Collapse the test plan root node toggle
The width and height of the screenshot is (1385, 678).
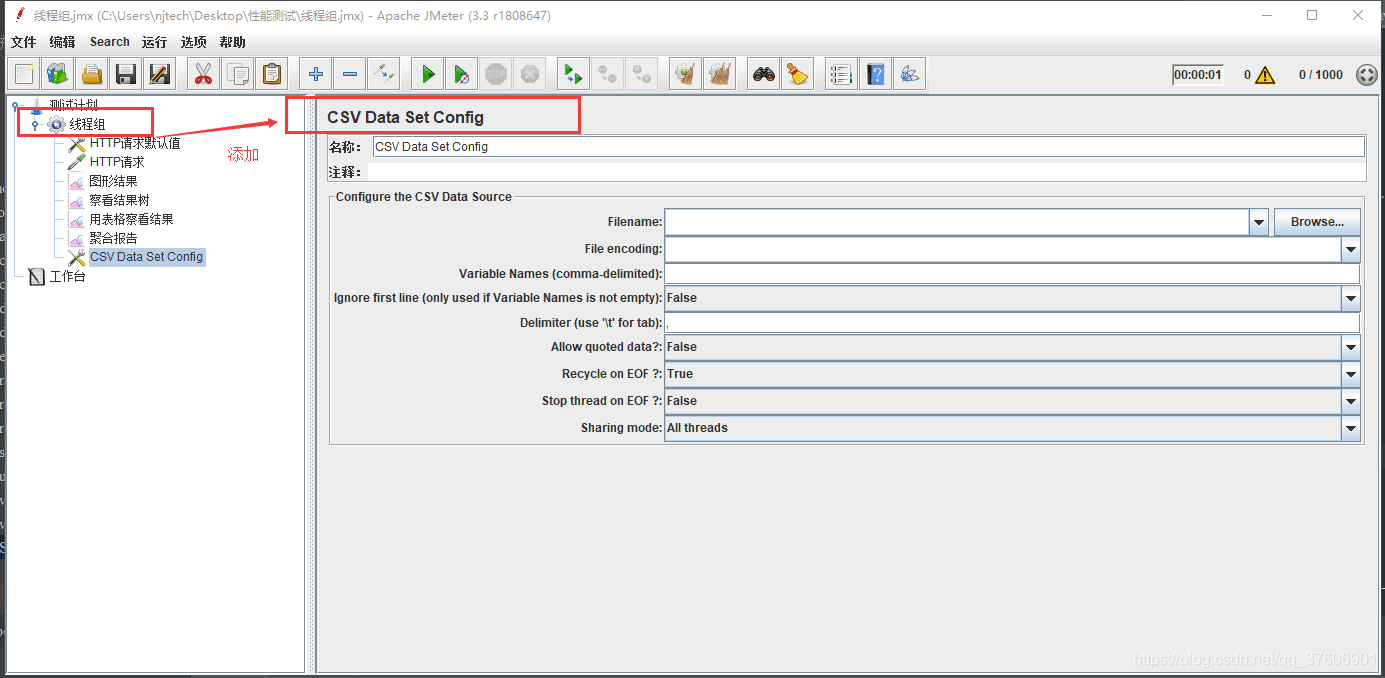click(x=15, y=106)
